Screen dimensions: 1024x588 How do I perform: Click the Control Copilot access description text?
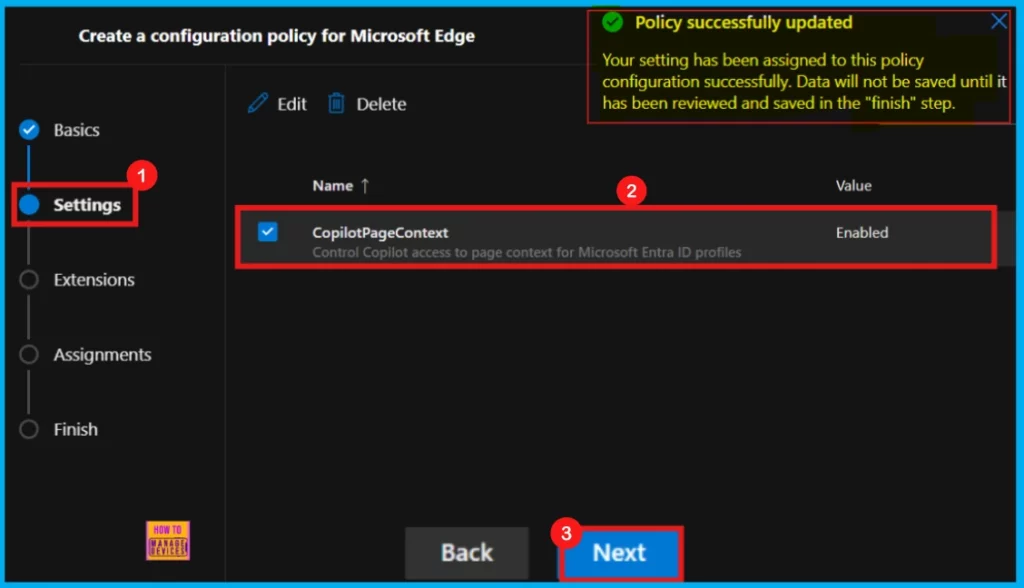click(526, 252)
